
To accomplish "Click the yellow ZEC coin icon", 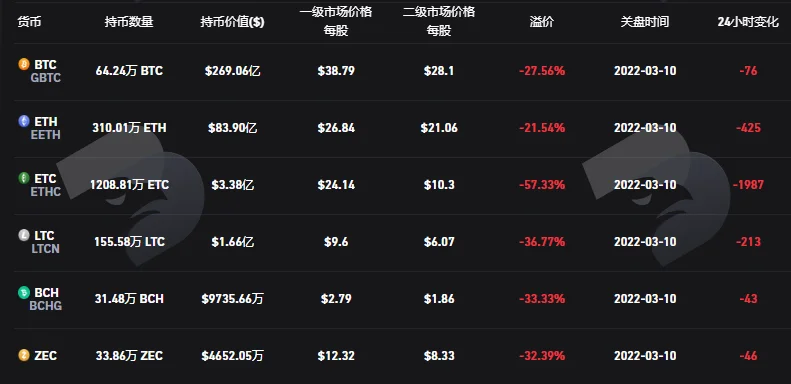I will click(x=24, y=356).
